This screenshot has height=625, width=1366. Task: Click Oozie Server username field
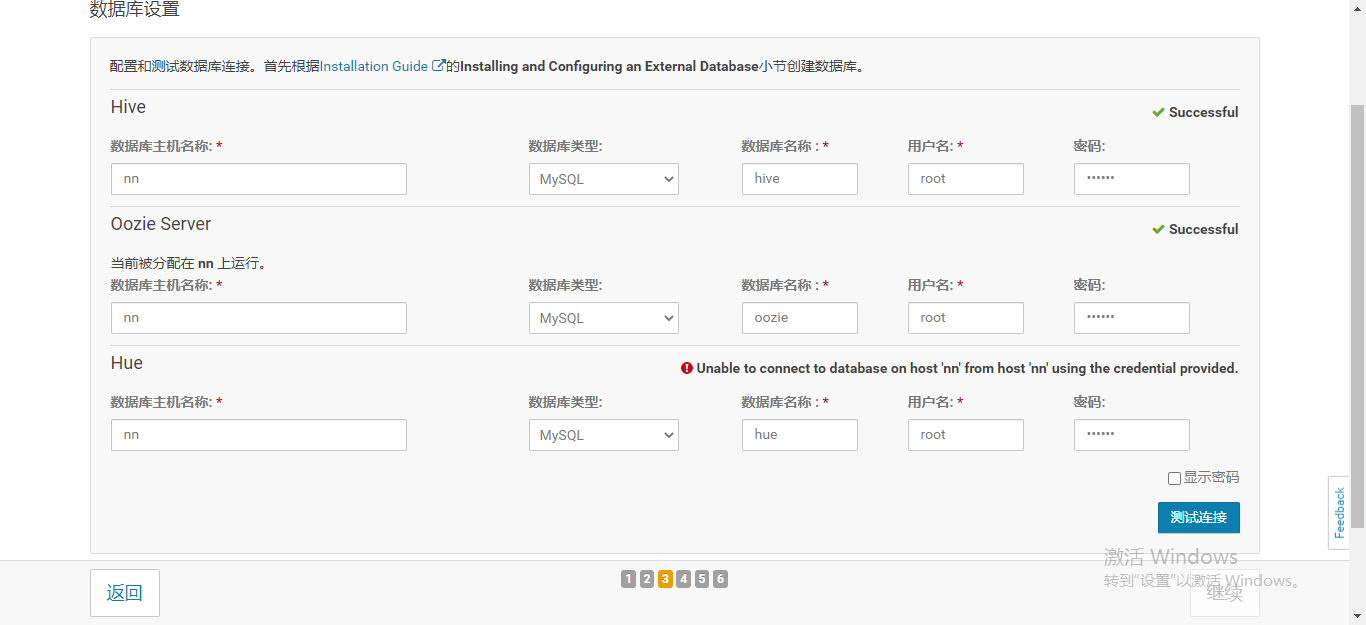[966, 318]
